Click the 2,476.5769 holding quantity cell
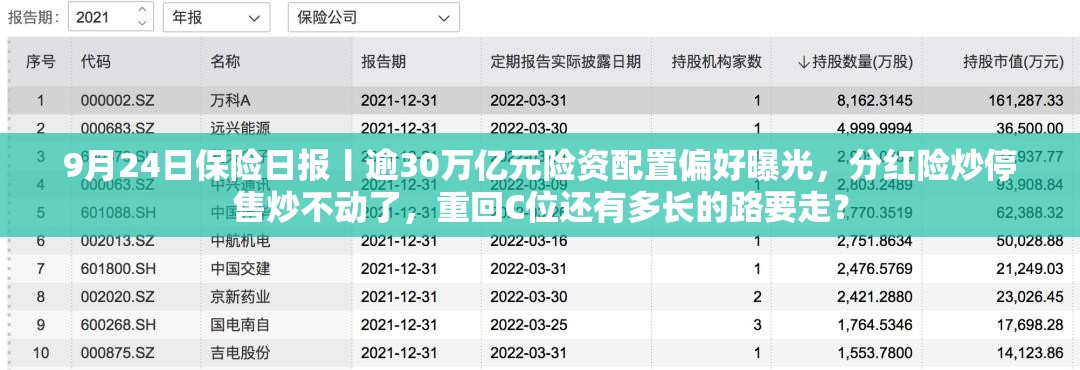 point(875,269)
